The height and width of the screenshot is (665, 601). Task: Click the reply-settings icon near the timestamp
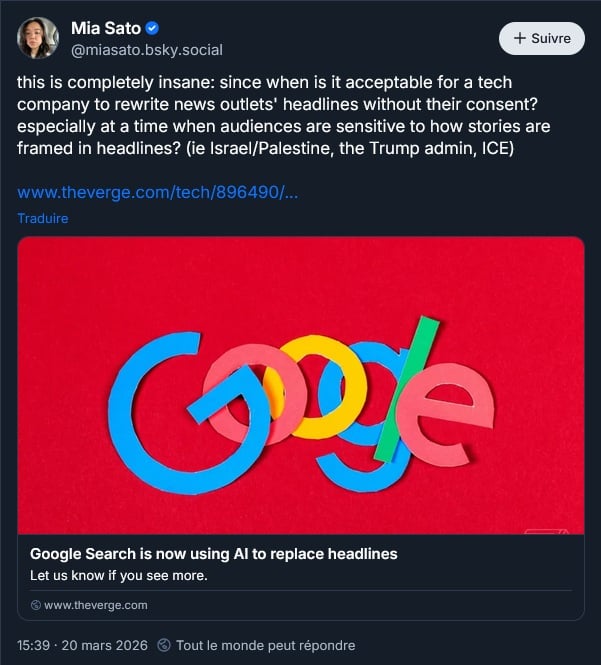[167, 645]
